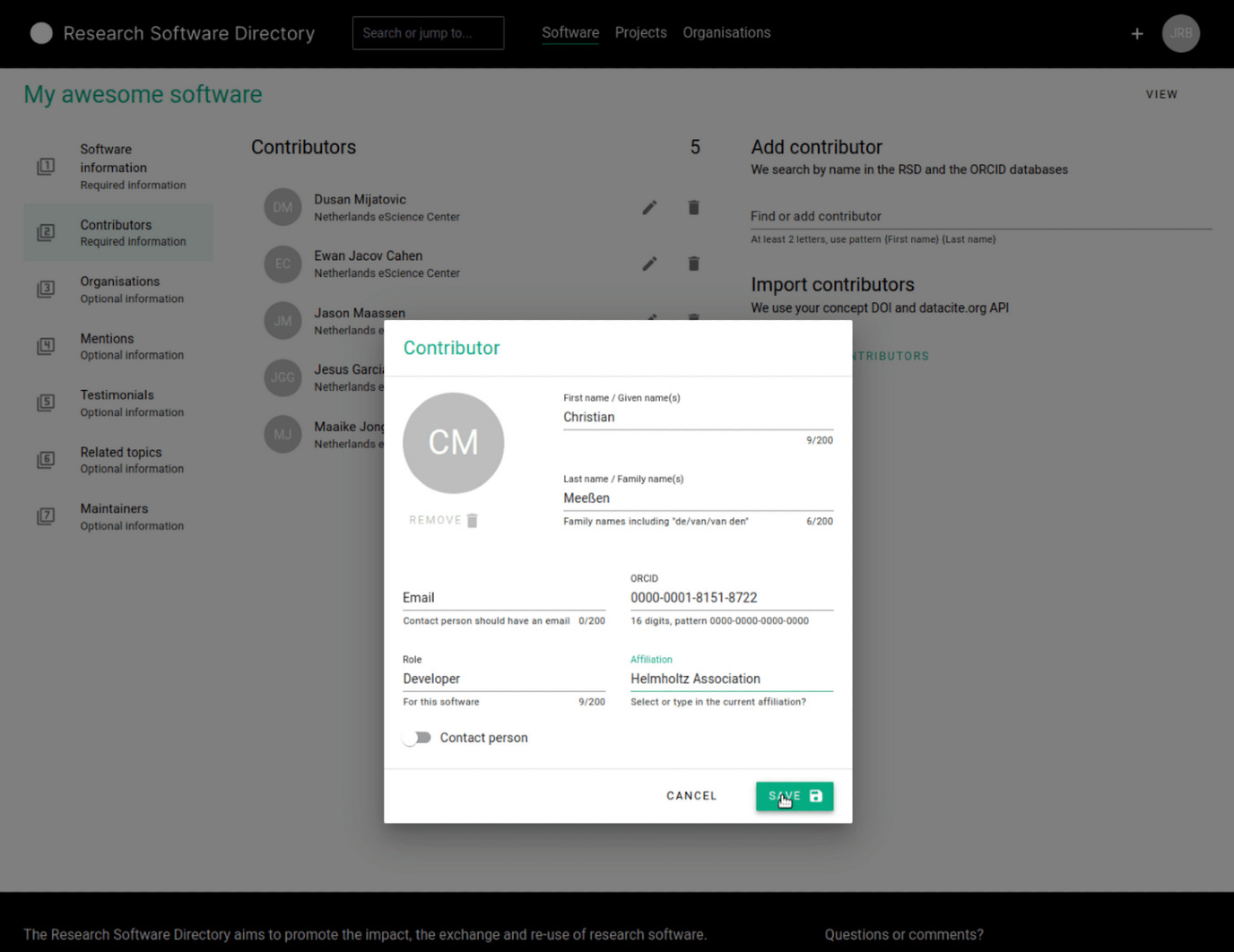The width and height of the screenshot is (1234, 952).
Task: Delete contributor Dusan Mijatovic with trash icon
Action: [693, 208]
